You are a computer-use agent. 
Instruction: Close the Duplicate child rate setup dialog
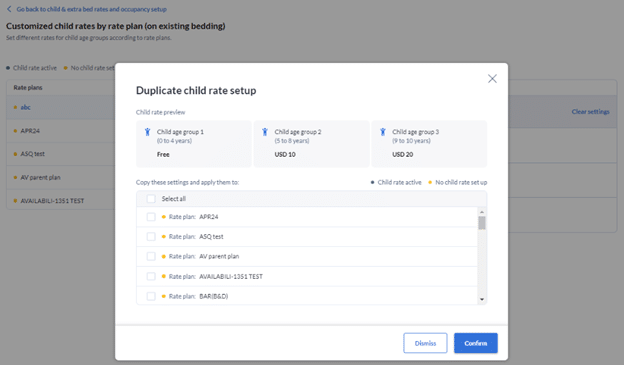(x=492, y=79)
